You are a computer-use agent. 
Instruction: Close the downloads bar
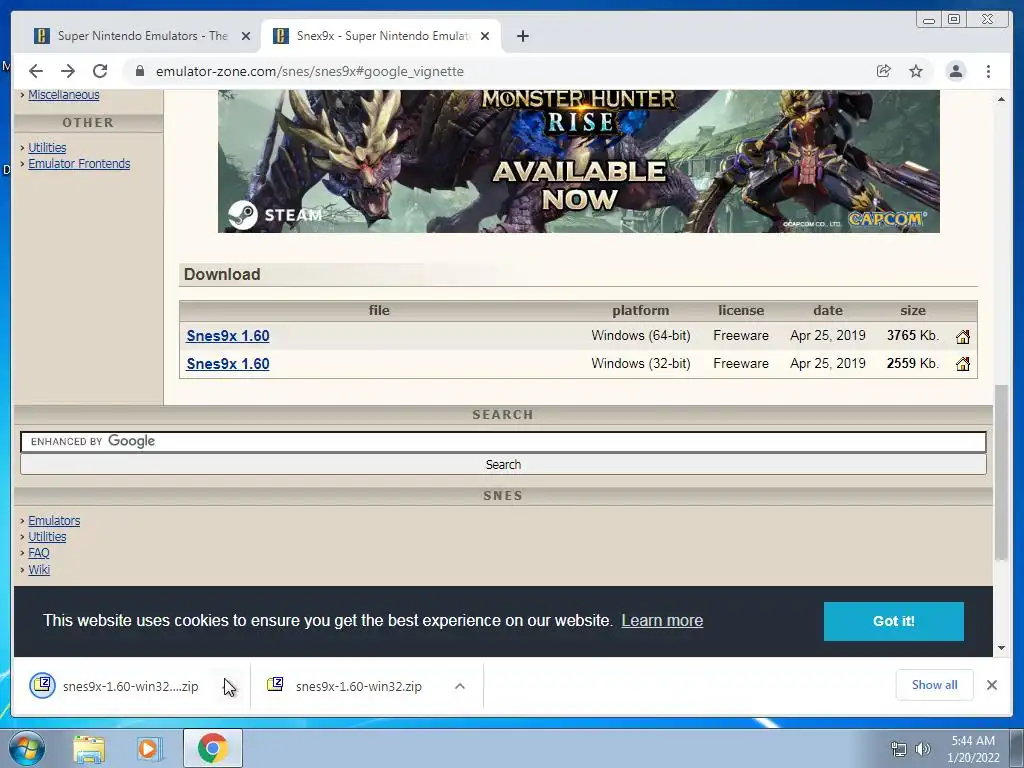(x=992, y=685)
